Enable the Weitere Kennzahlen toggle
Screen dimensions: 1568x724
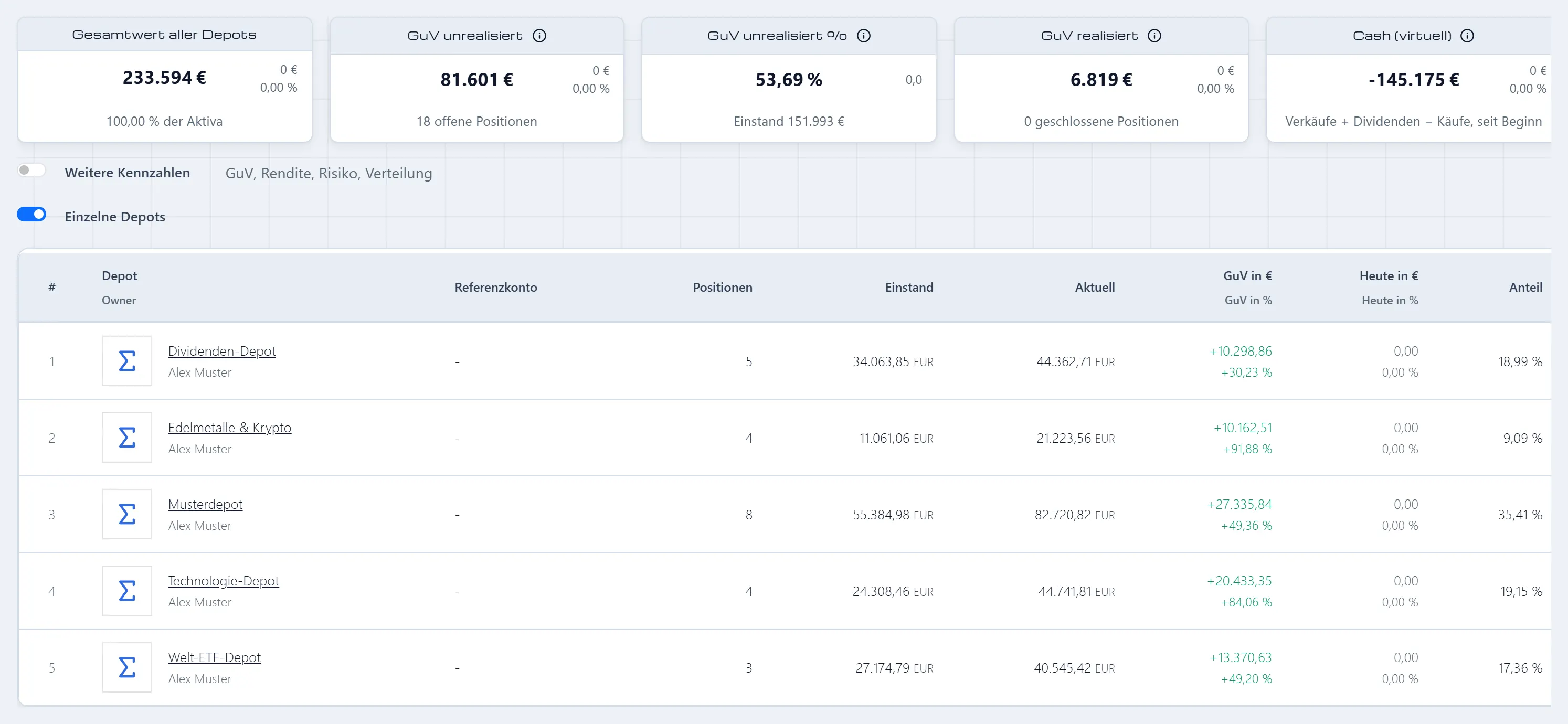point(31,171)
